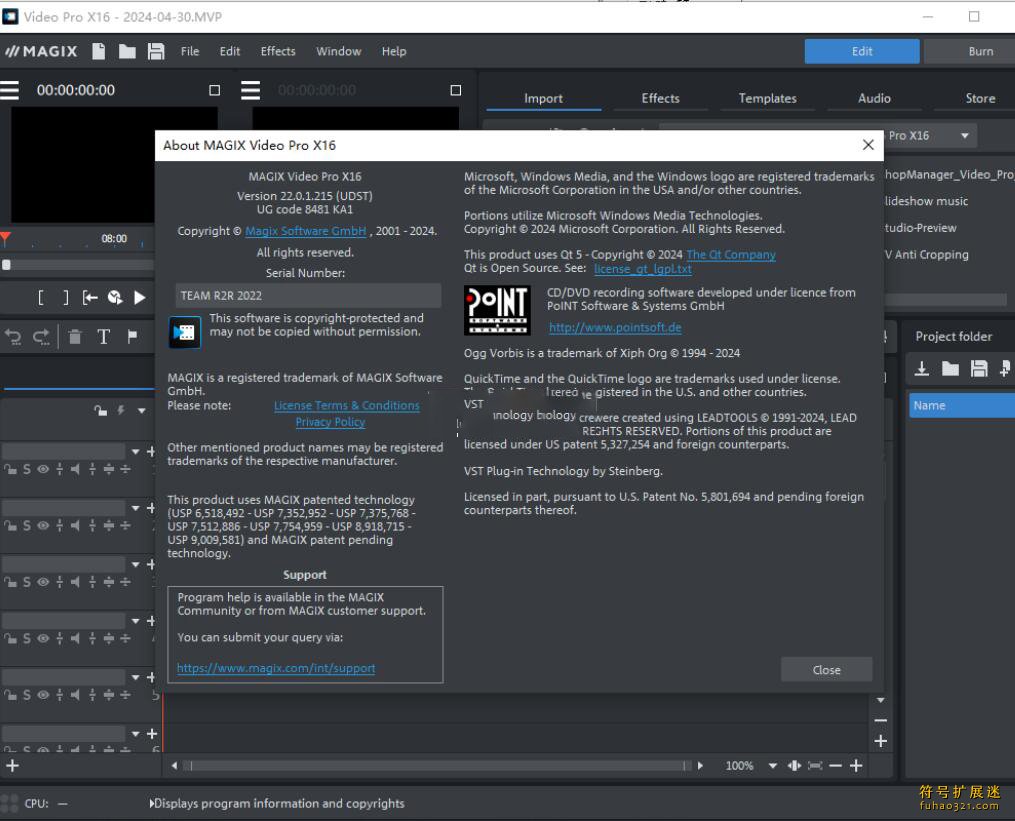
Task: Open the program monitor hamburger menu beside the white timecode
Action: [x=10, y=90]
